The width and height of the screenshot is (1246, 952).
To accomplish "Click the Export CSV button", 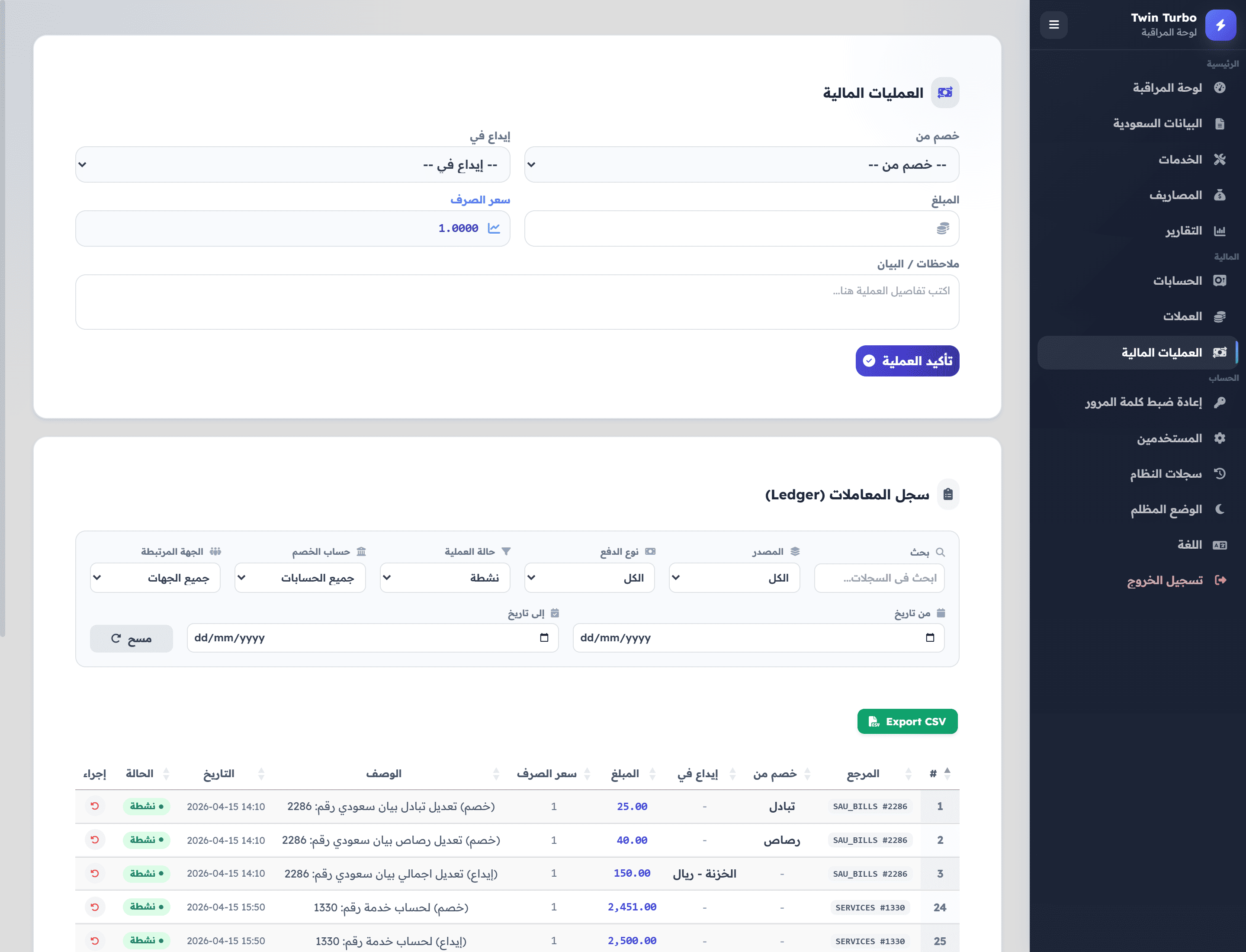I will click(908, 722).
